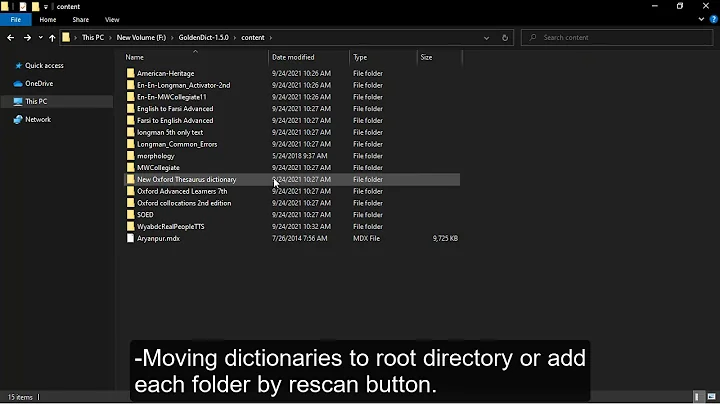Select Network in the navigation pane

coord(37,119)
